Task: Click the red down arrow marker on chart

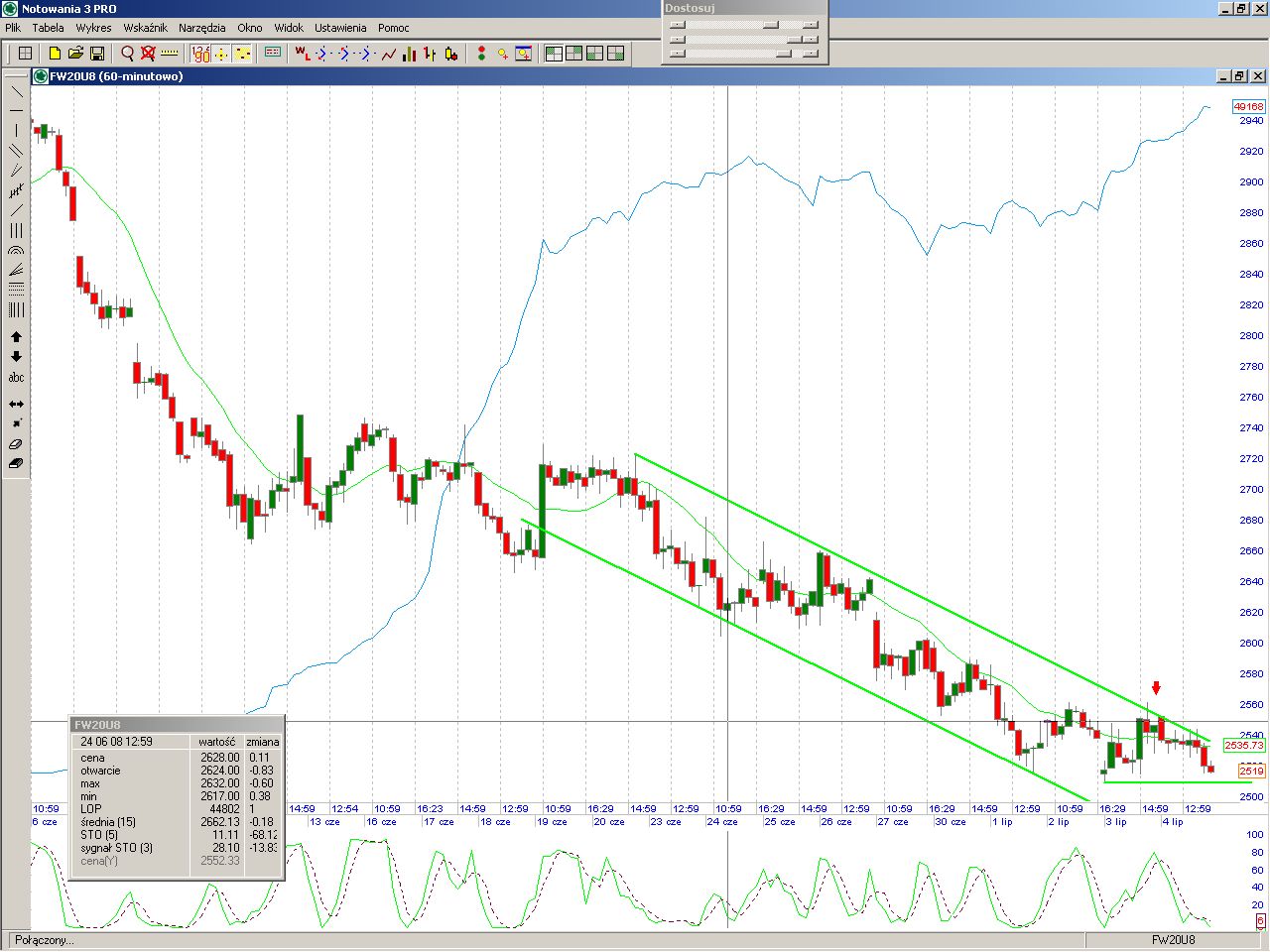Action: [x=1156, y=688]
